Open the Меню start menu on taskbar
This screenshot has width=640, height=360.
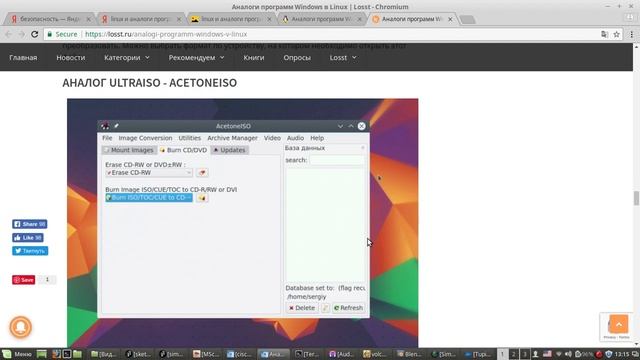pyautogui.click(x=17, y=354)
